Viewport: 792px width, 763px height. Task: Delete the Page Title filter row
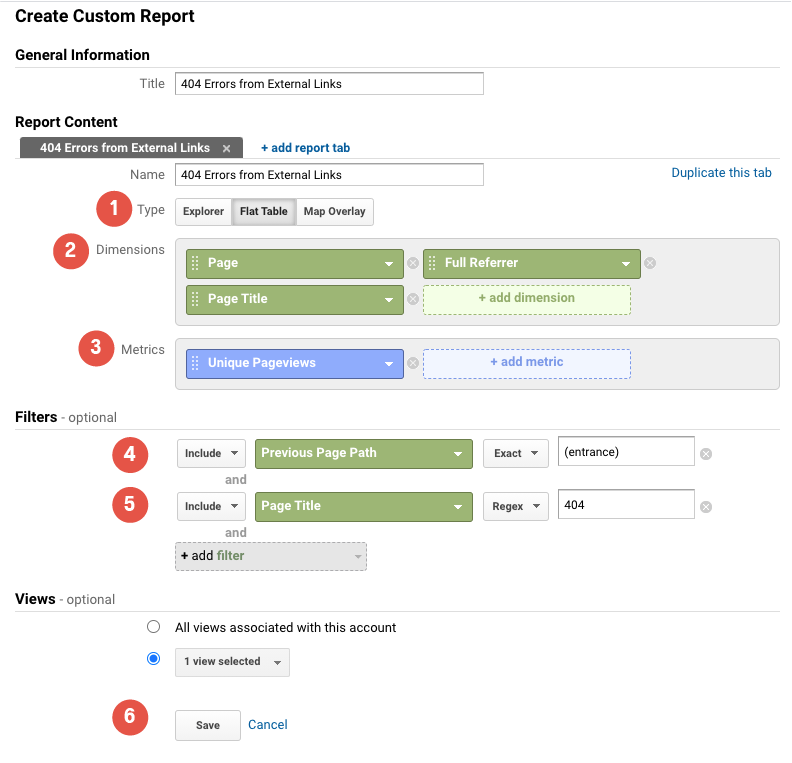coord(705,507)
